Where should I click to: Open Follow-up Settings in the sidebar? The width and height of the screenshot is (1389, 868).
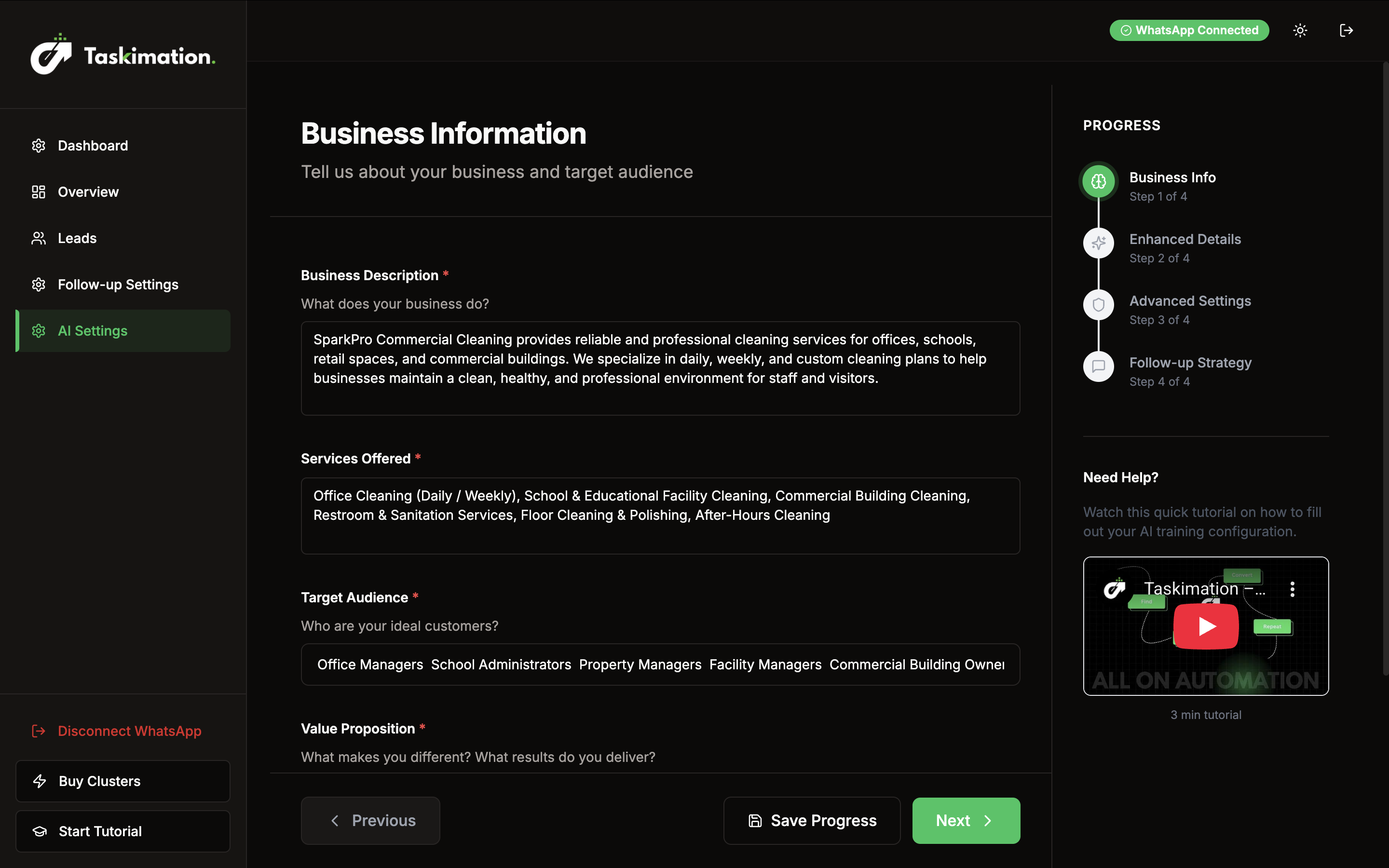coord(118,285)
